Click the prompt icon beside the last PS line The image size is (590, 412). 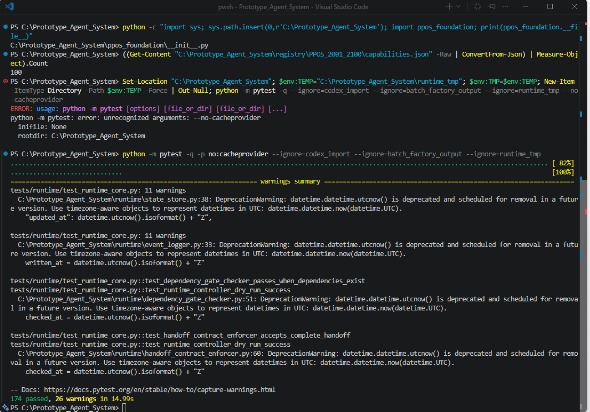coord(5,407)
